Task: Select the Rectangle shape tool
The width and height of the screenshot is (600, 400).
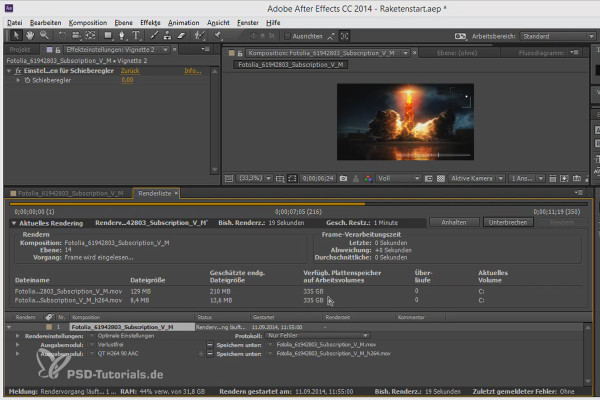Action: tap(108, 36)
